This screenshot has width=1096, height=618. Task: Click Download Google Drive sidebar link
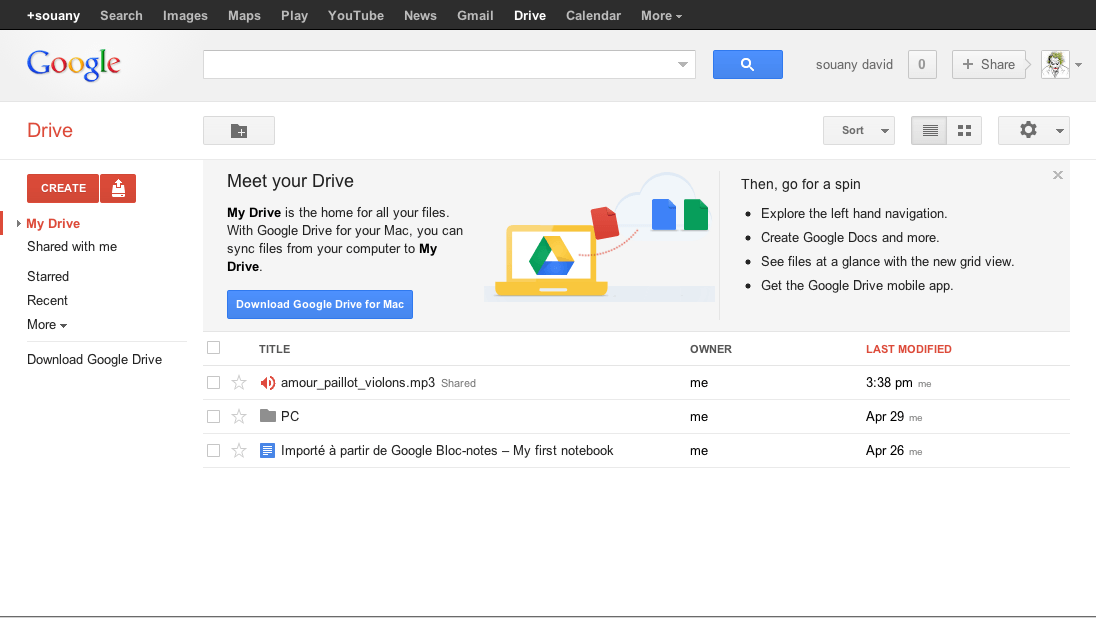pos(94,359)
